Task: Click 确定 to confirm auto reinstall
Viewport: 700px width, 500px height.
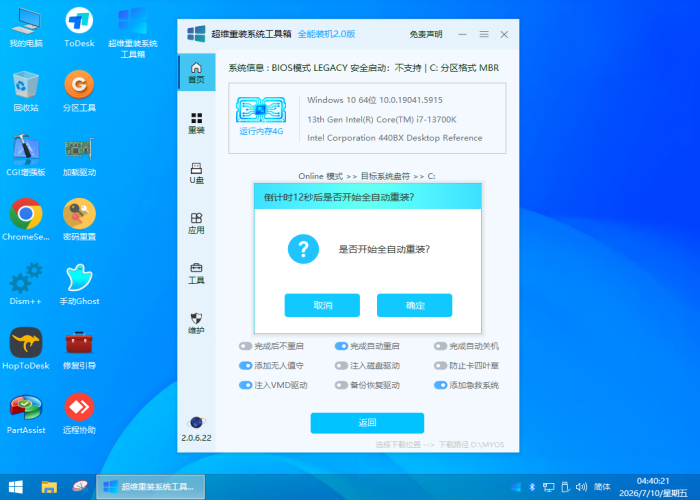Action: coord(414,305)
